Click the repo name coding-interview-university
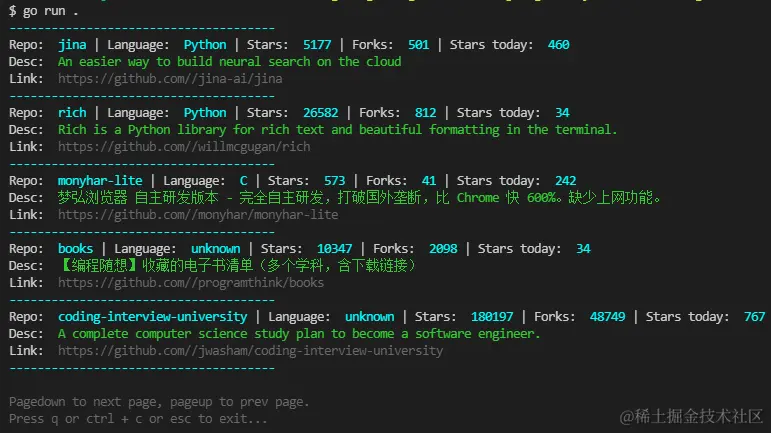Screen dimensions: 771x433 [152, 317]
